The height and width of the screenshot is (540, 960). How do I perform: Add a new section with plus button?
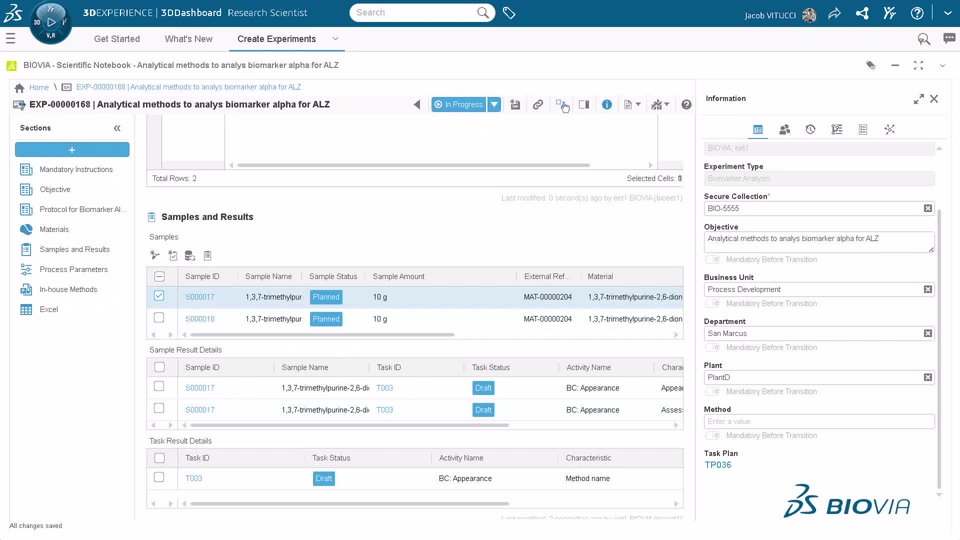72,149
